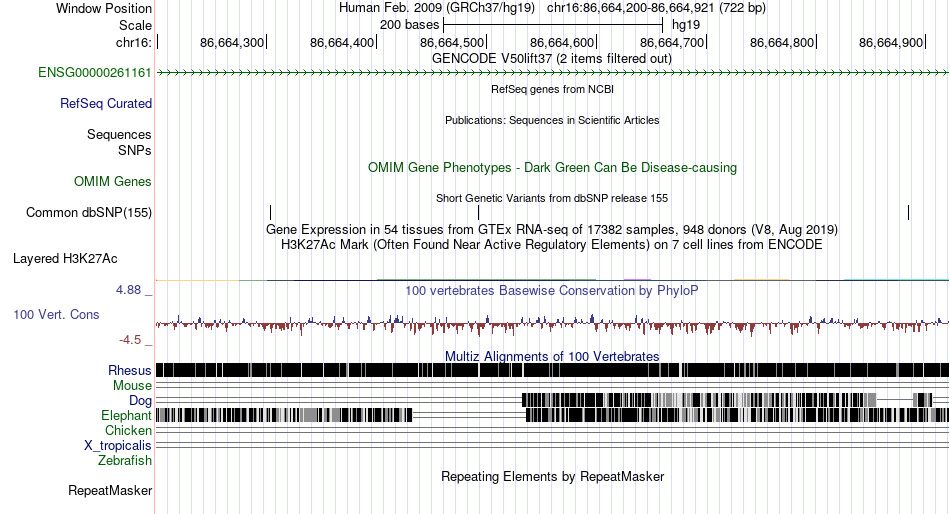Screen dimensions: 950x514
Task: Click the hg19 label beside scale bar
Action: pyautogui.click(x=686, y=25)
